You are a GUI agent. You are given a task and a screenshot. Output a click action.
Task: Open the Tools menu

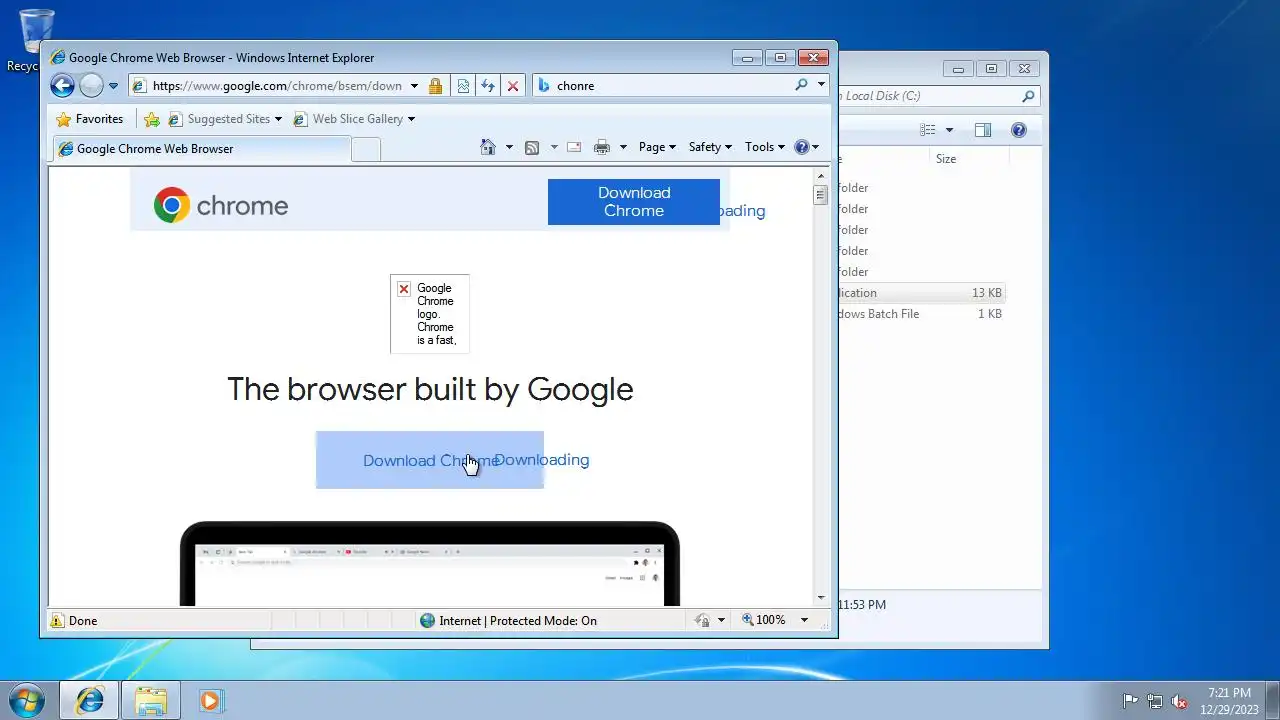(765, 147)
